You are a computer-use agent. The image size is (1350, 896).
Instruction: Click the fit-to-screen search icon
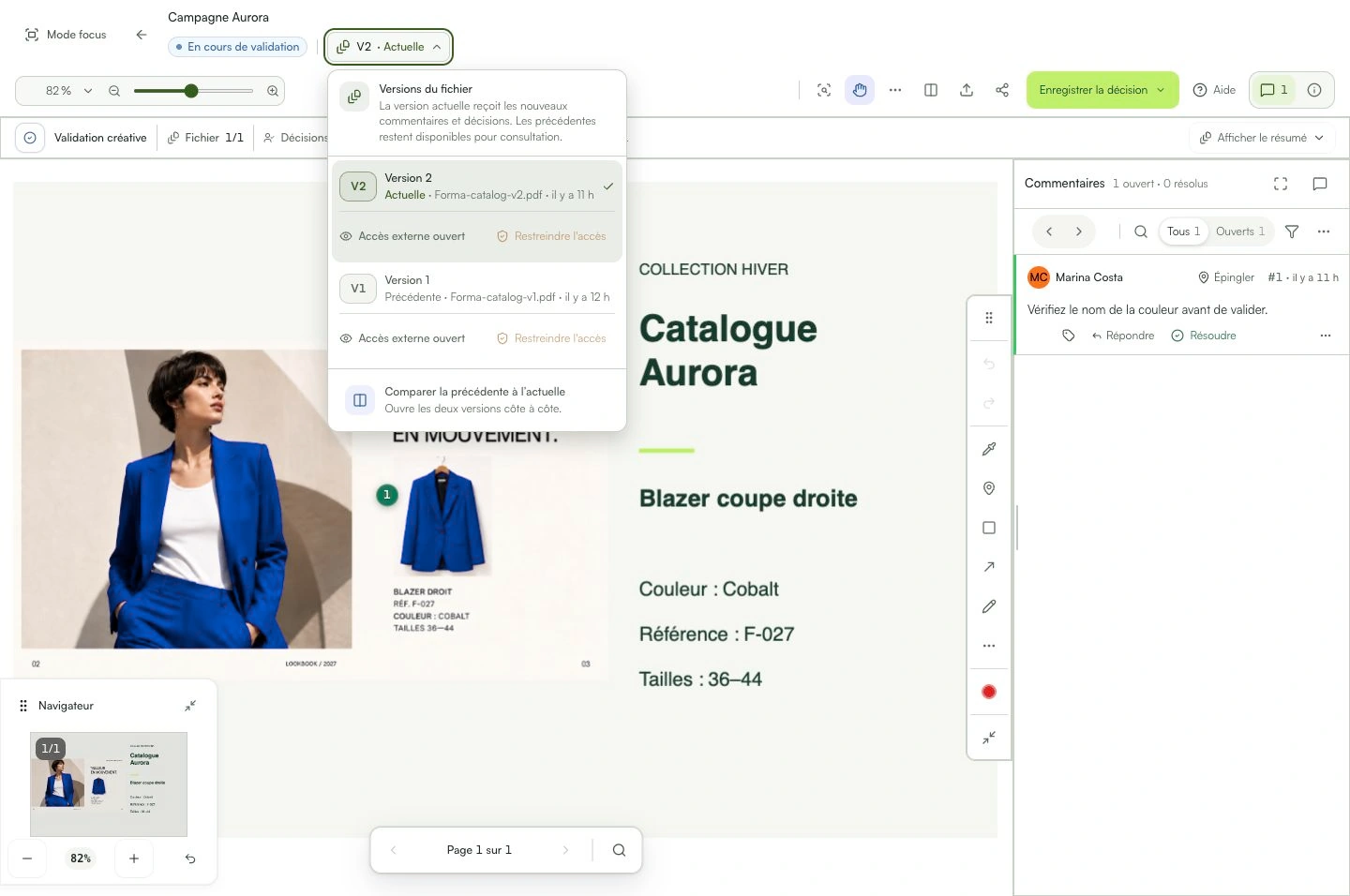(824, 90)
